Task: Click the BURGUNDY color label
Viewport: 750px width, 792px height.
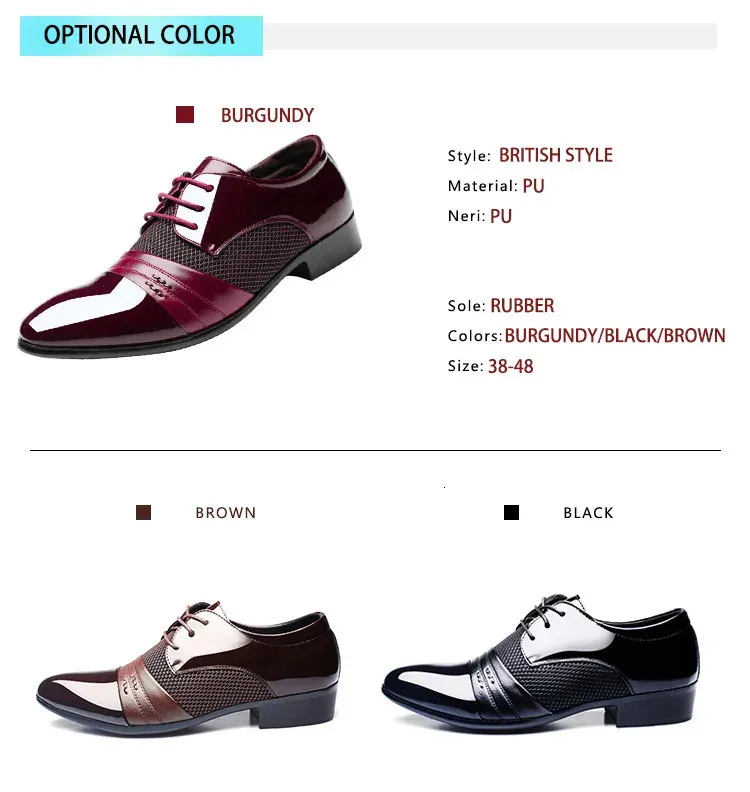Action: 267,115
